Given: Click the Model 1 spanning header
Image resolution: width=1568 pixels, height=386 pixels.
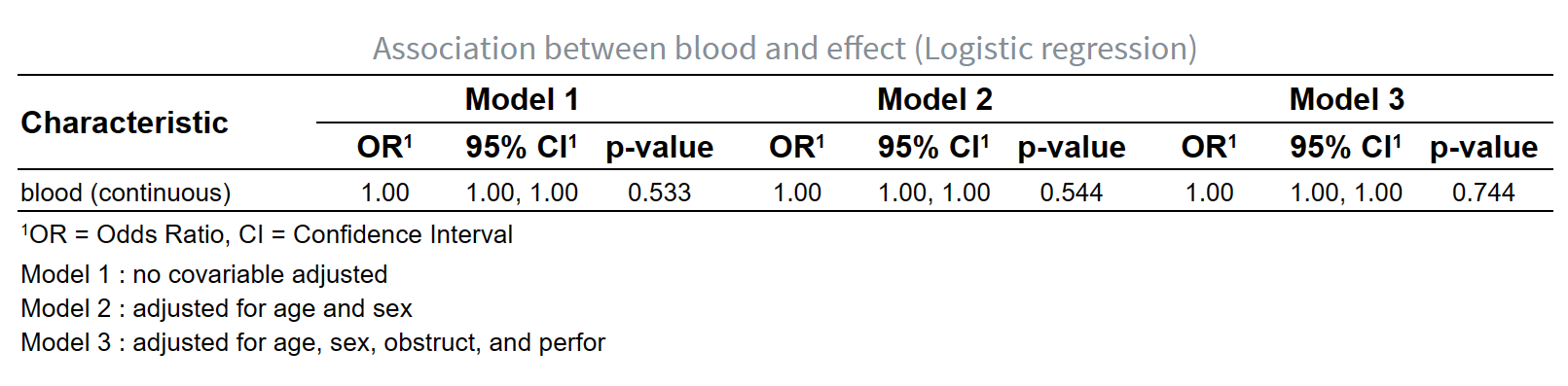Looking at the screenshot, I should (522, 99).
